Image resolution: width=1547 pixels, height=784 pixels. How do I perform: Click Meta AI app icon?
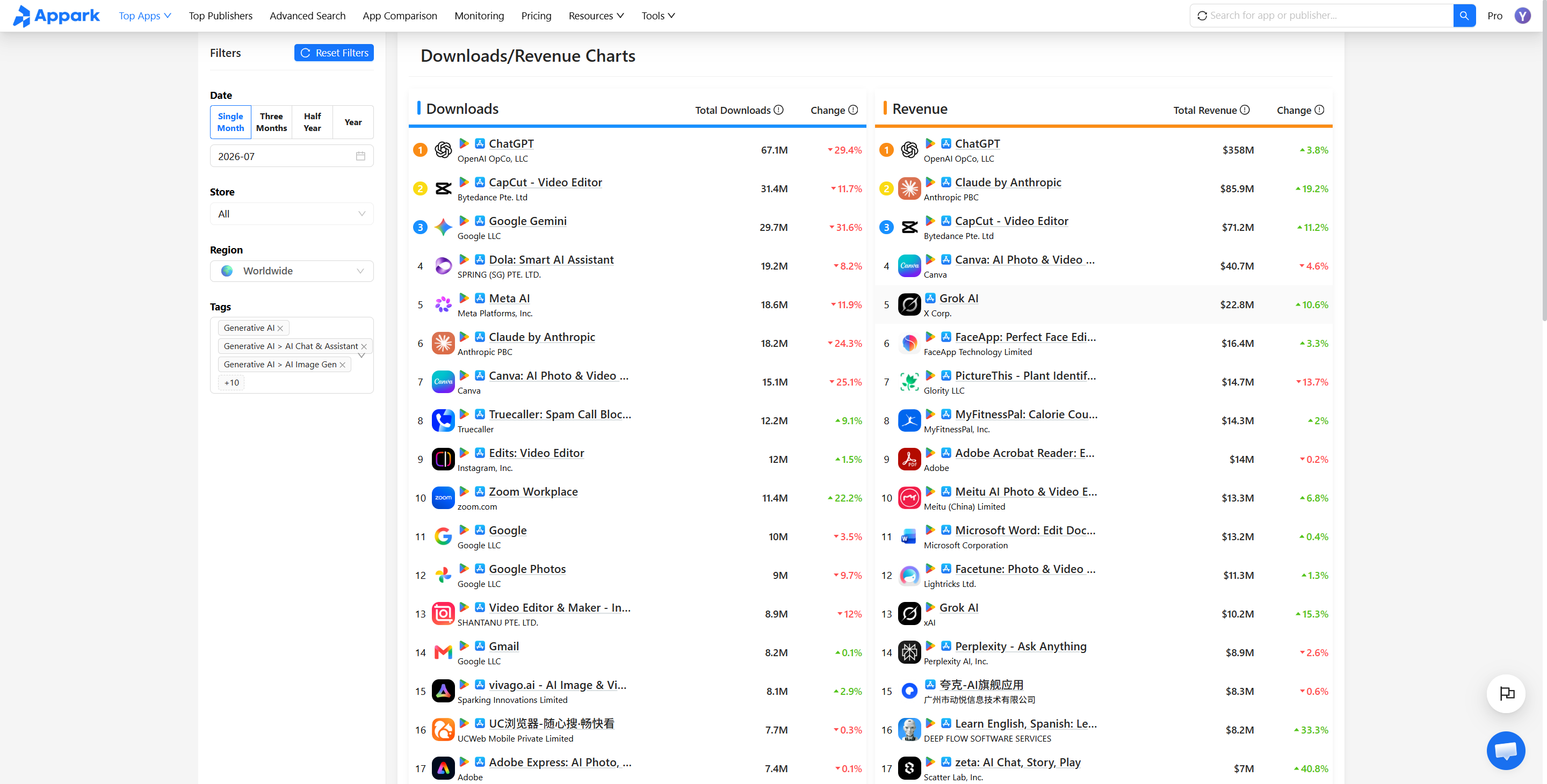[x=443, y=304]
